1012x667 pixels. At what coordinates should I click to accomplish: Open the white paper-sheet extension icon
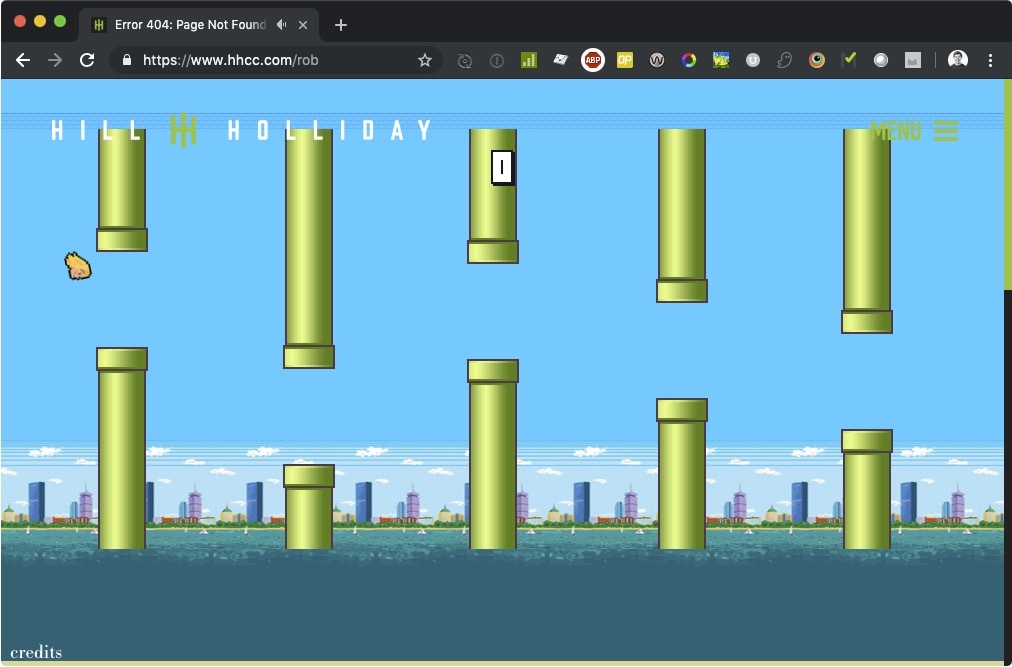560,60
